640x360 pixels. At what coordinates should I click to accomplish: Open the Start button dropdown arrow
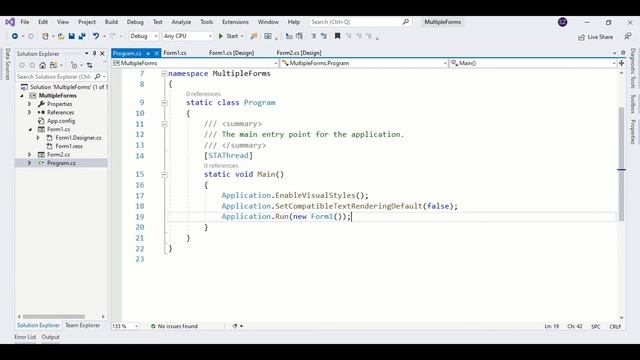pyautogui.click(x=242, y=36)
